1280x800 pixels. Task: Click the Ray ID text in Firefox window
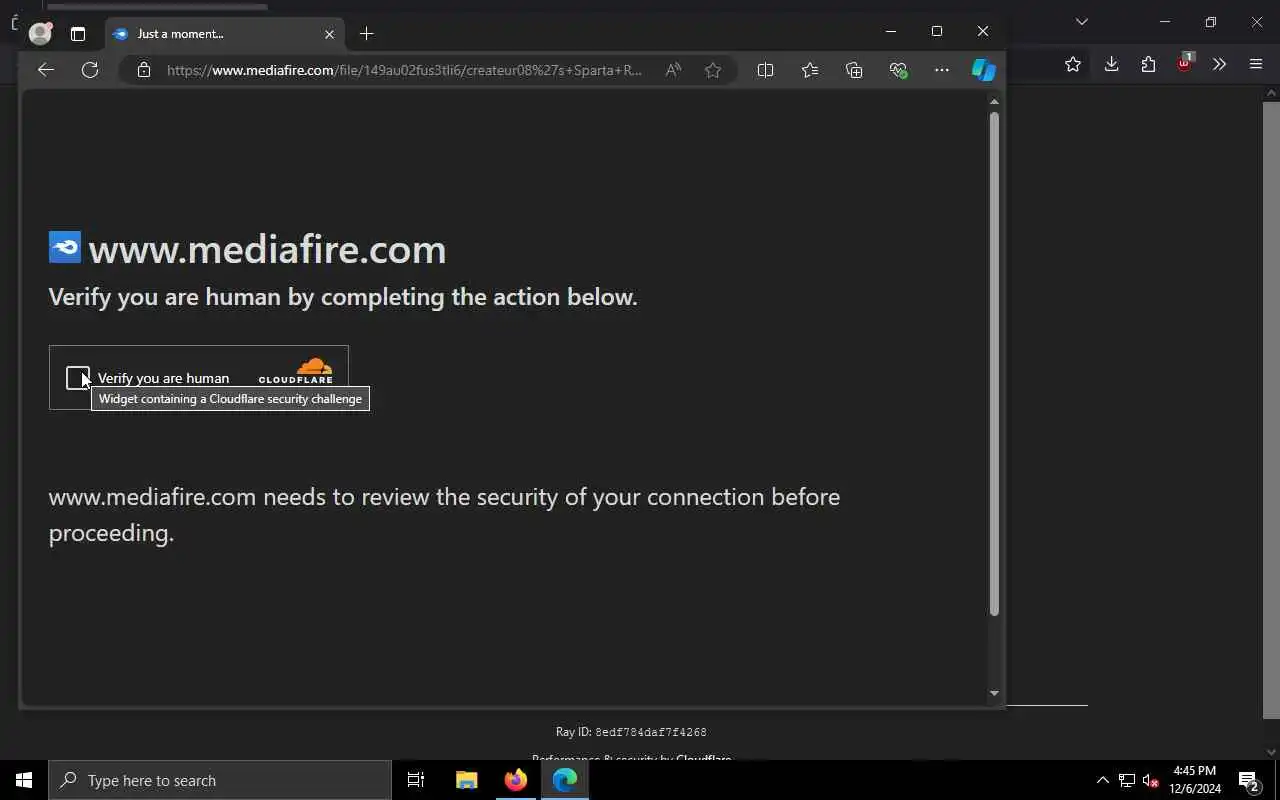click(x=631, y=732)
